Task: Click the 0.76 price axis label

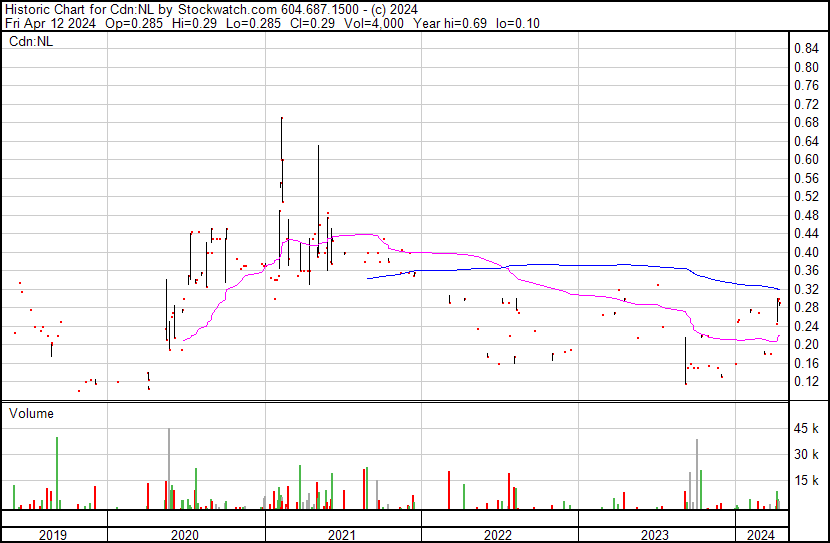Action: point(806,86)
